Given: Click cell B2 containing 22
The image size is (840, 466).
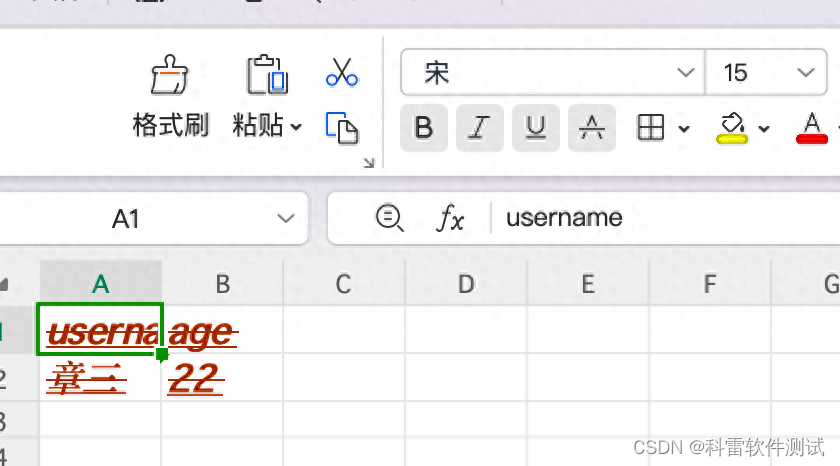Looking at the screenshot, I should coord(222,378).
